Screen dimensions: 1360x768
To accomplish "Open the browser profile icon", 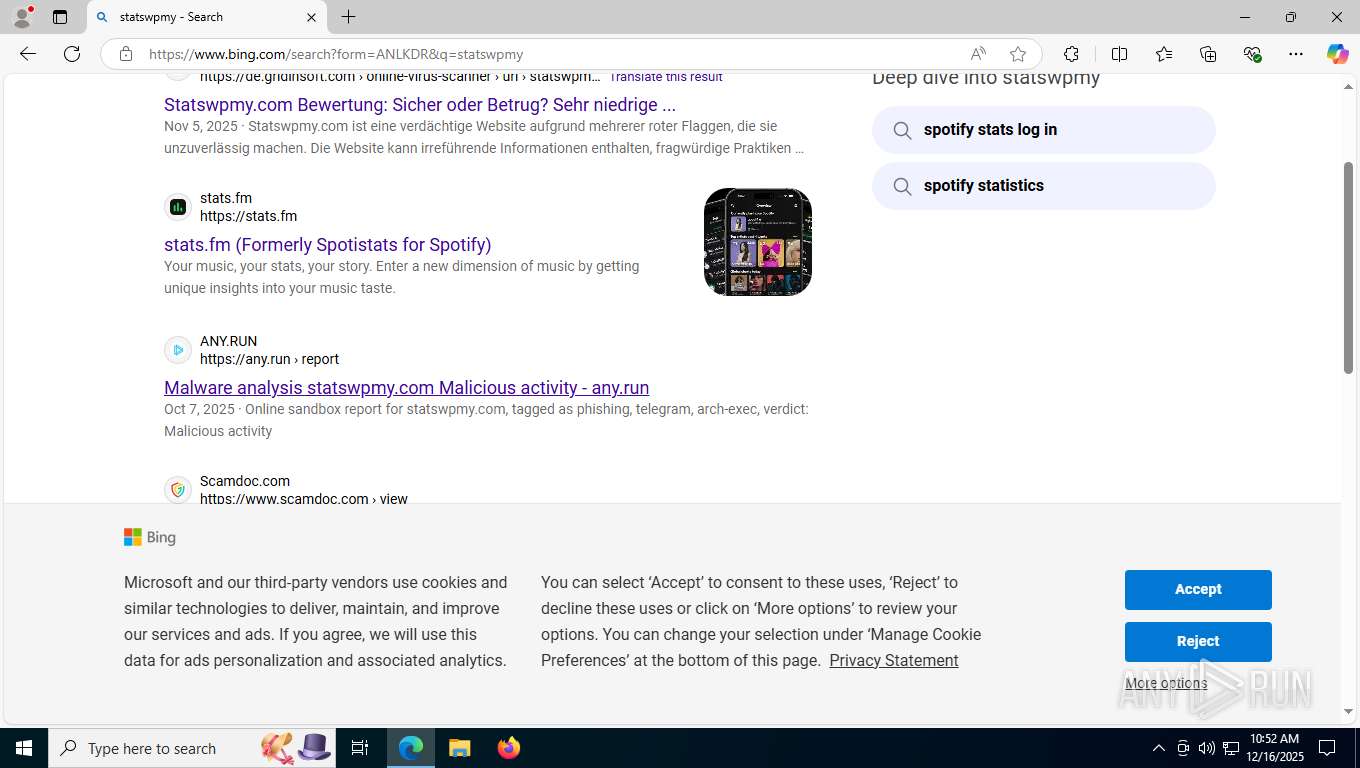I will 22,17.
